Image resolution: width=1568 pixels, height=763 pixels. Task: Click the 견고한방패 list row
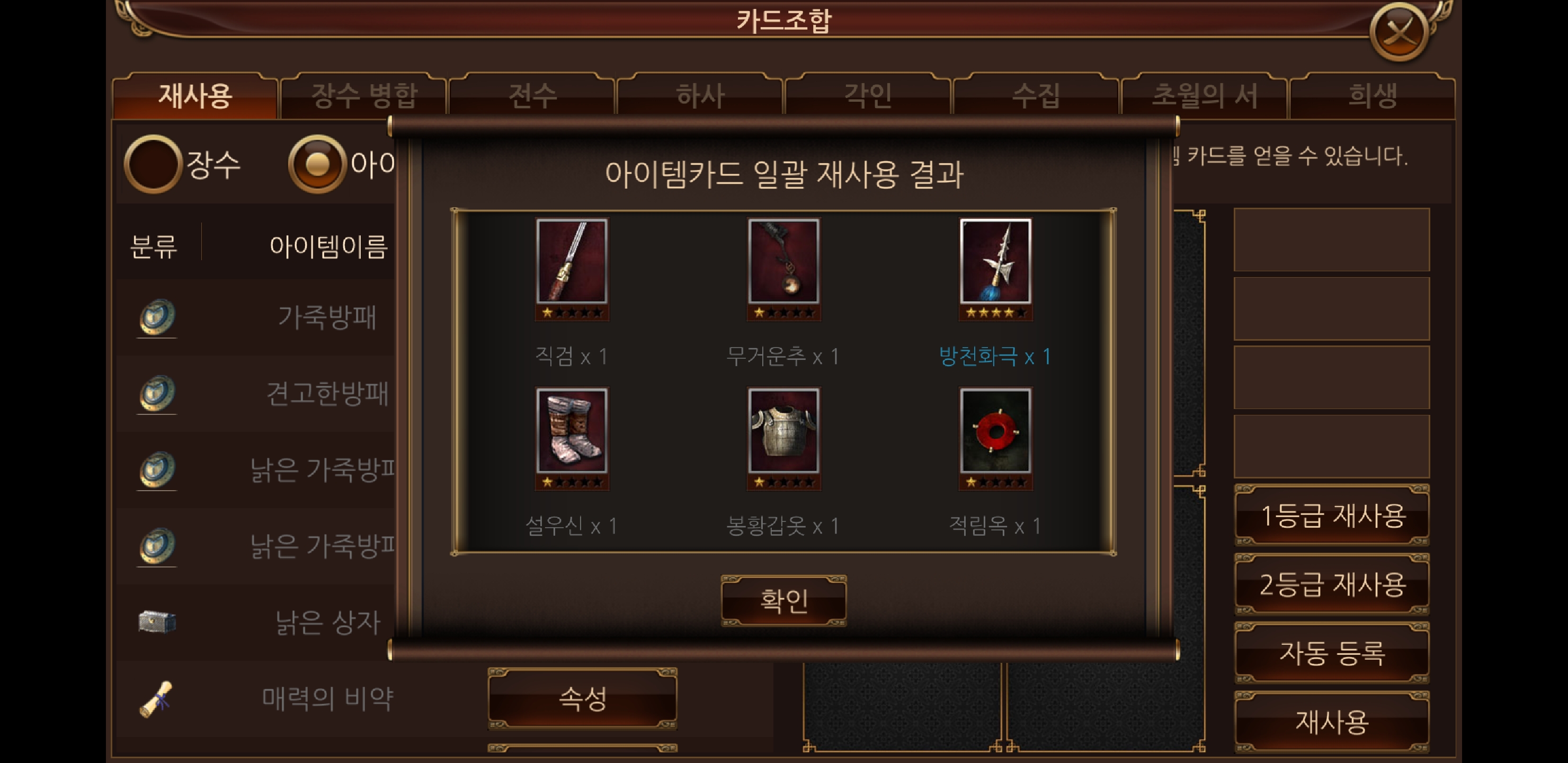tap(256, 393)
